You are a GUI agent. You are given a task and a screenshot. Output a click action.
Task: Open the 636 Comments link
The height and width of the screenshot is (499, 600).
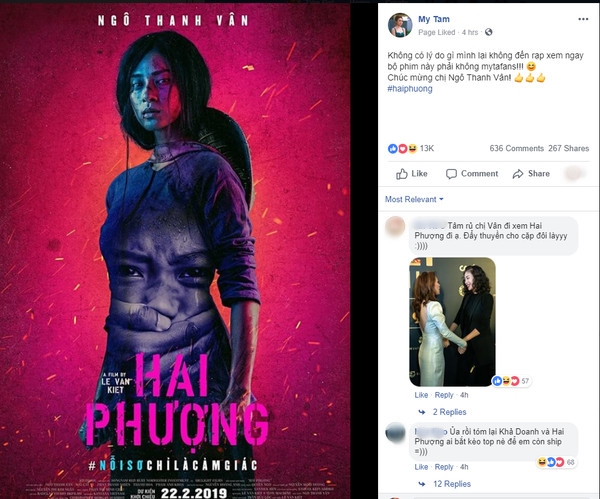click(517, 148)
